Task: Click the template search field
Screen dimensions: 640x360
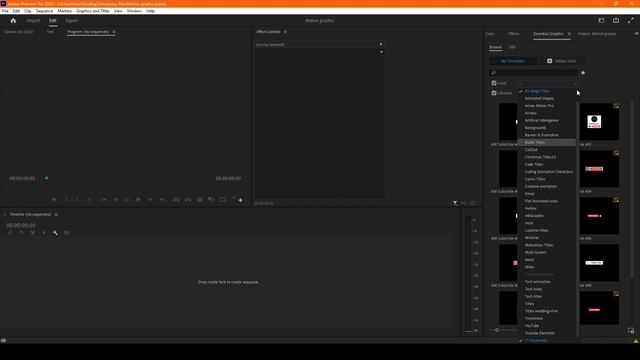Action: [x=533, y=73]
